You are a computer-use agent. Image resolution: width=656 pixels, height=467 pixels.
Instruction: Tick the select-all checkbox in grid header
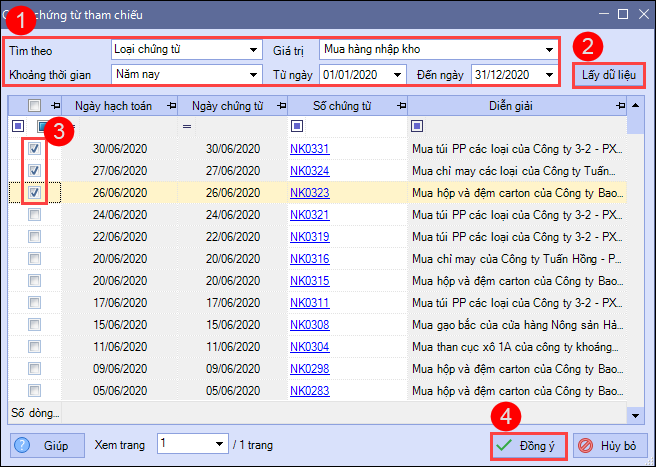(35, 105)
